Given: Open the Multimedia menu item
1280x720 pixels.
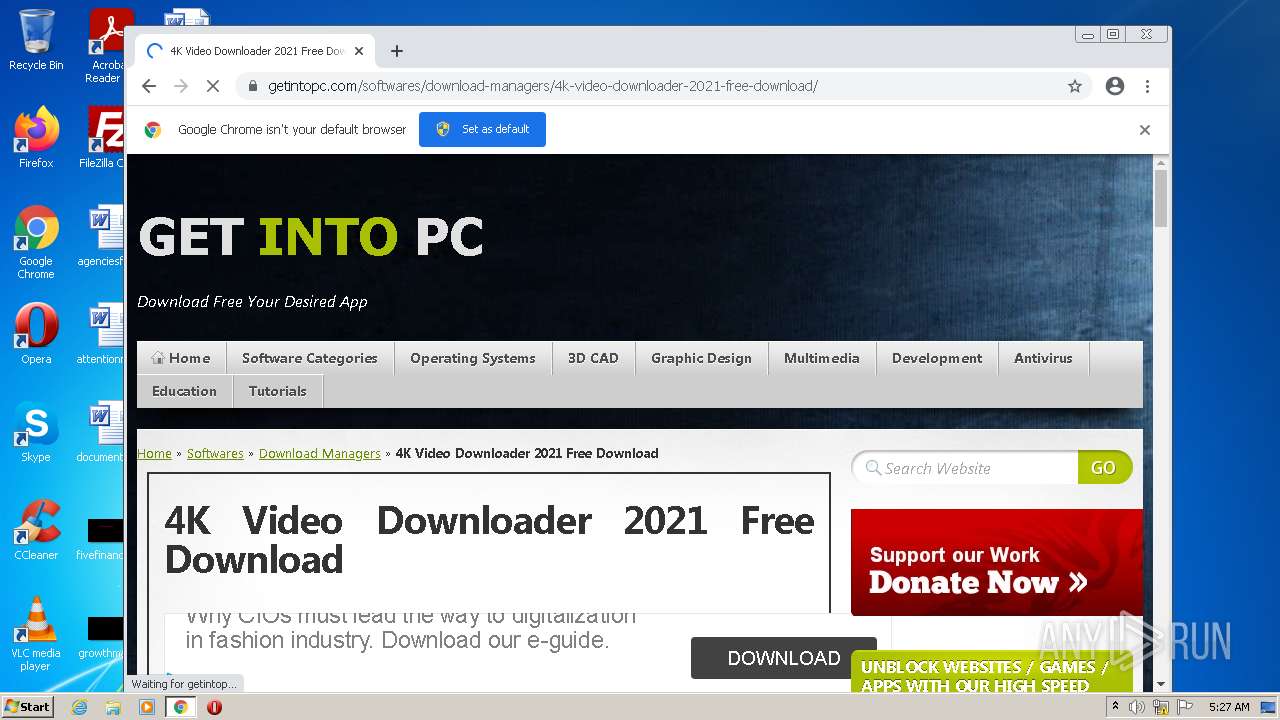Looking at the screenshot, I should tap(822, 358).
